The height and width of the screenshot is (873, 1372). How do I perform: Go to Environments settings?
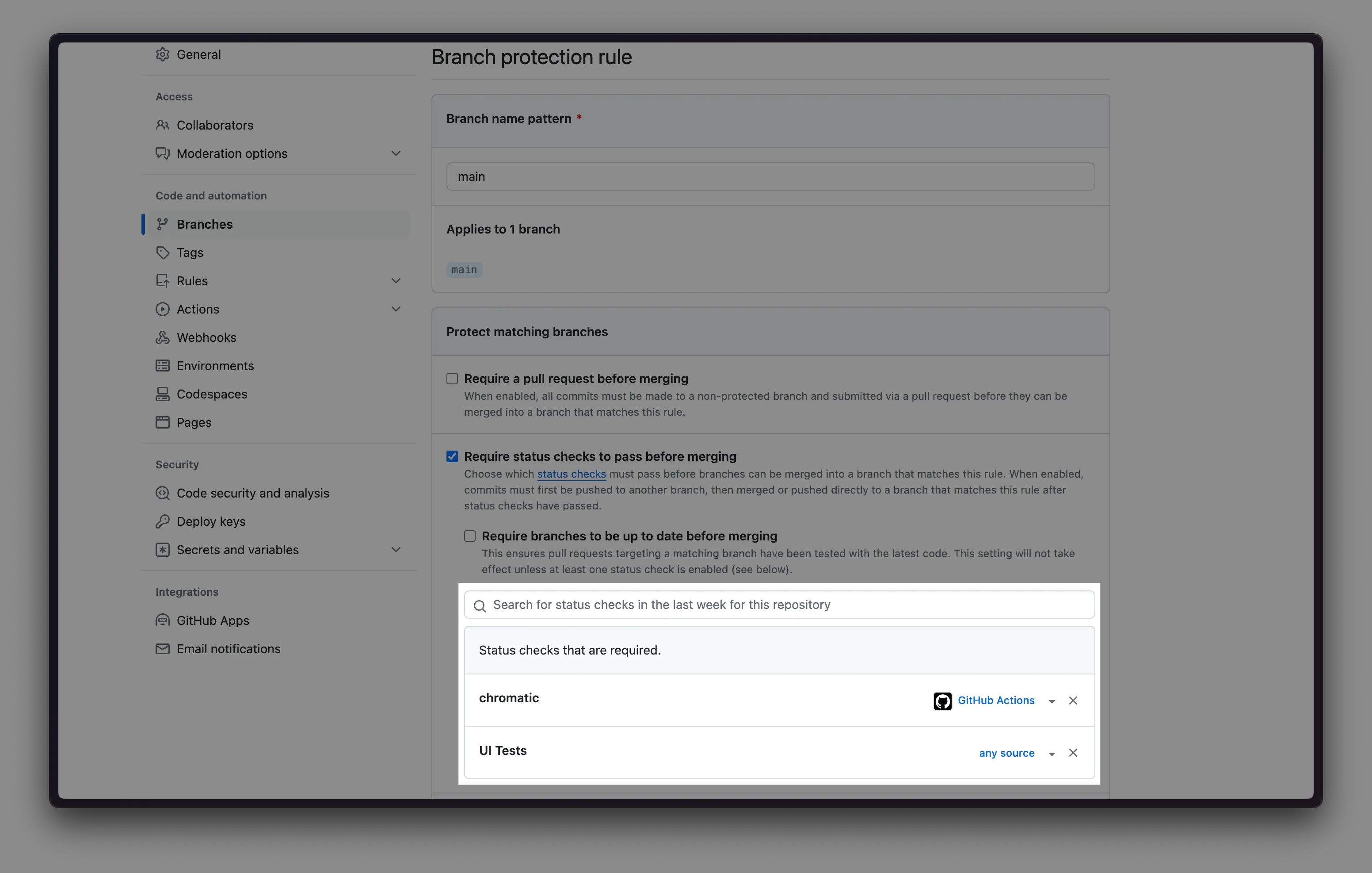pos(215,366)
